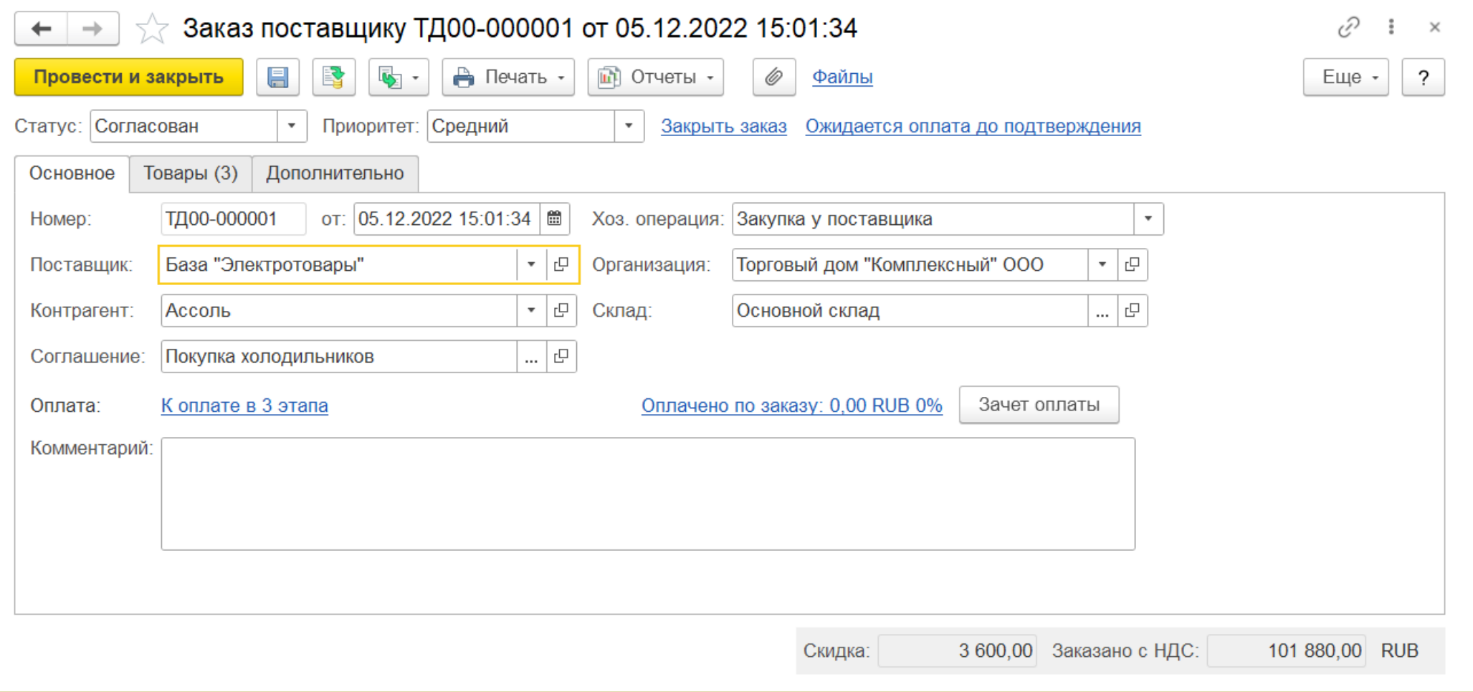Click the Зачет оплаты button

1038,405
